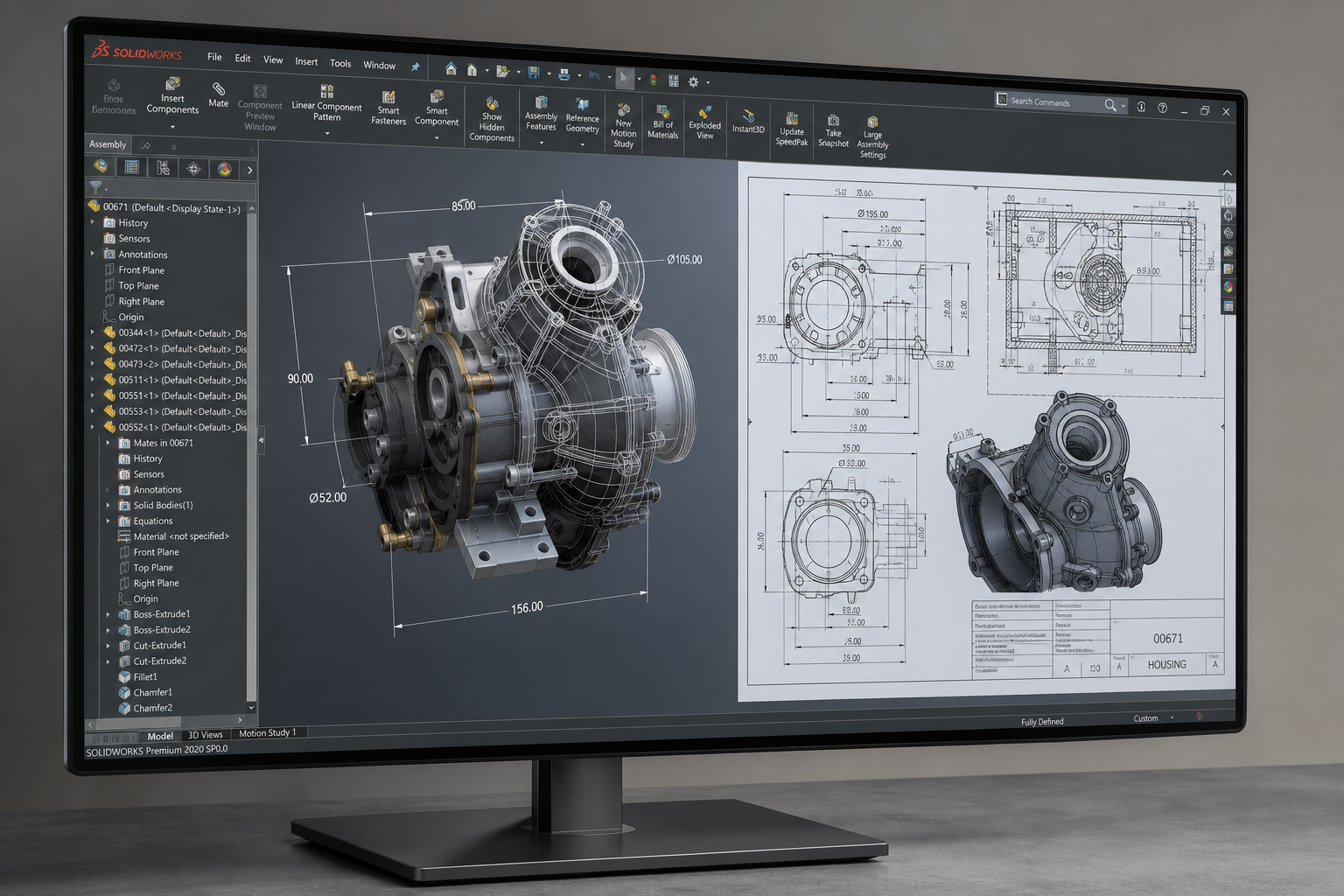1344x896 pixels.
Task: Click the Print icon
Action: 564,75
